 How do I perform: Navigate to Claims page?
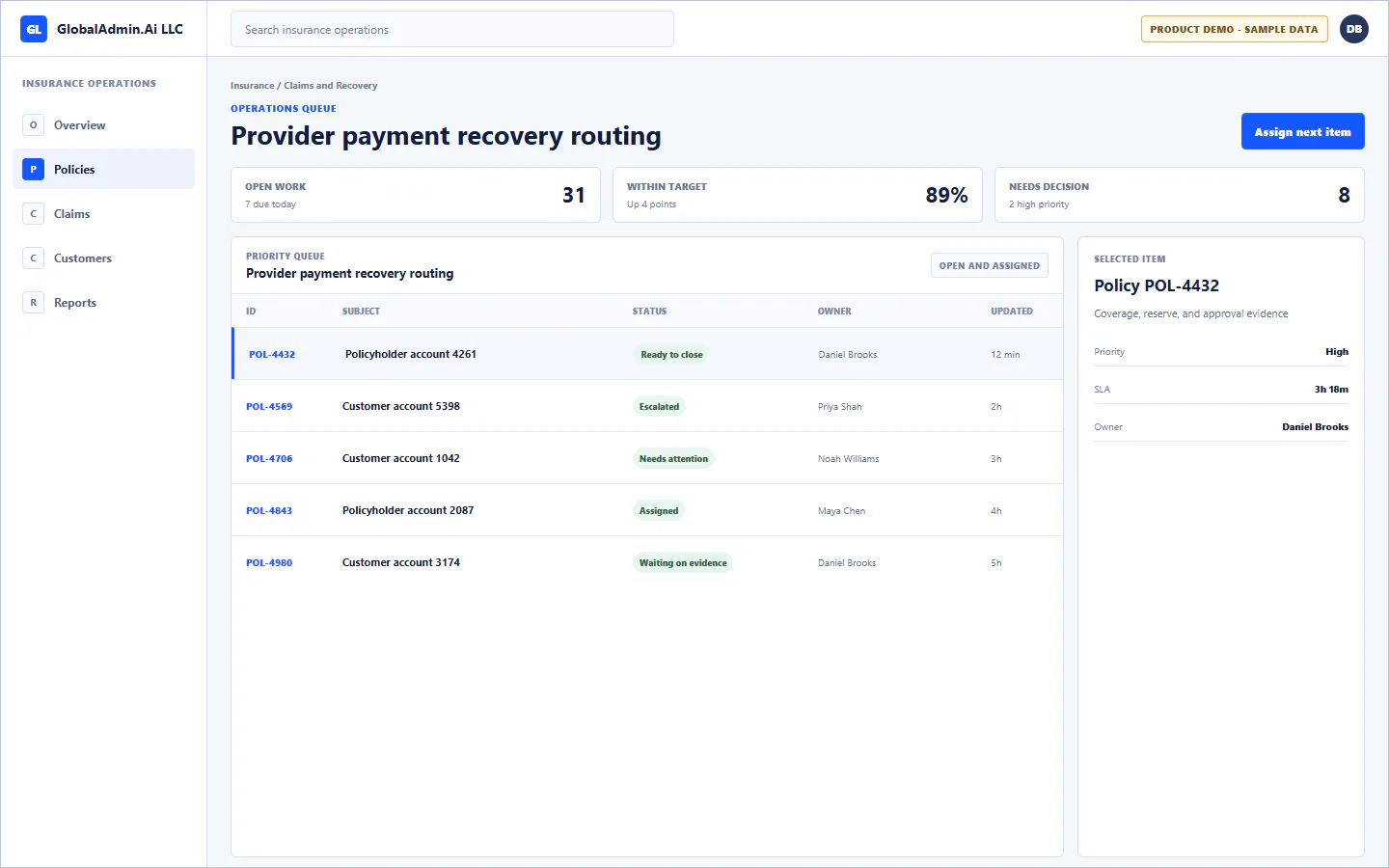coord(103,214)
